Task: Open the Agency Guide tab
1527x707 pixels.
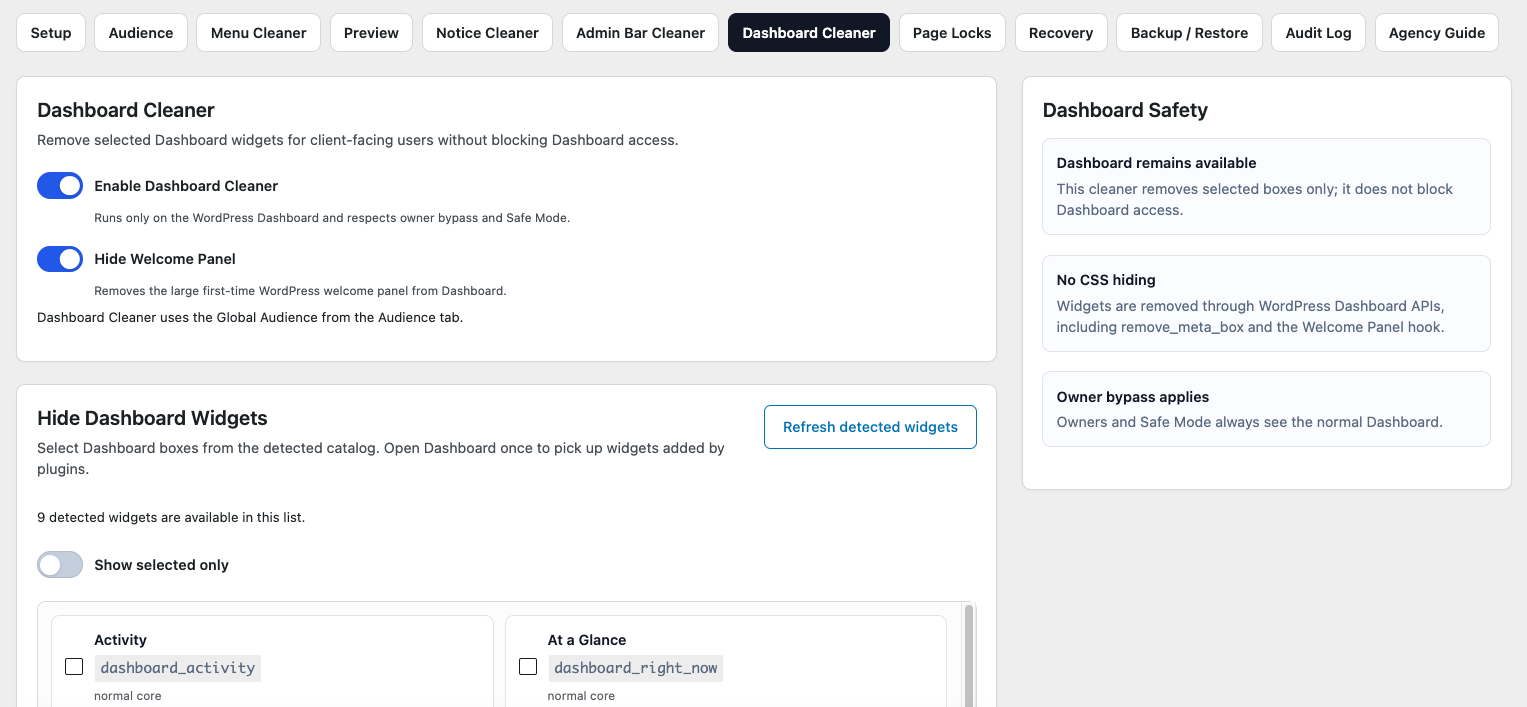Action: [1437, 33]
